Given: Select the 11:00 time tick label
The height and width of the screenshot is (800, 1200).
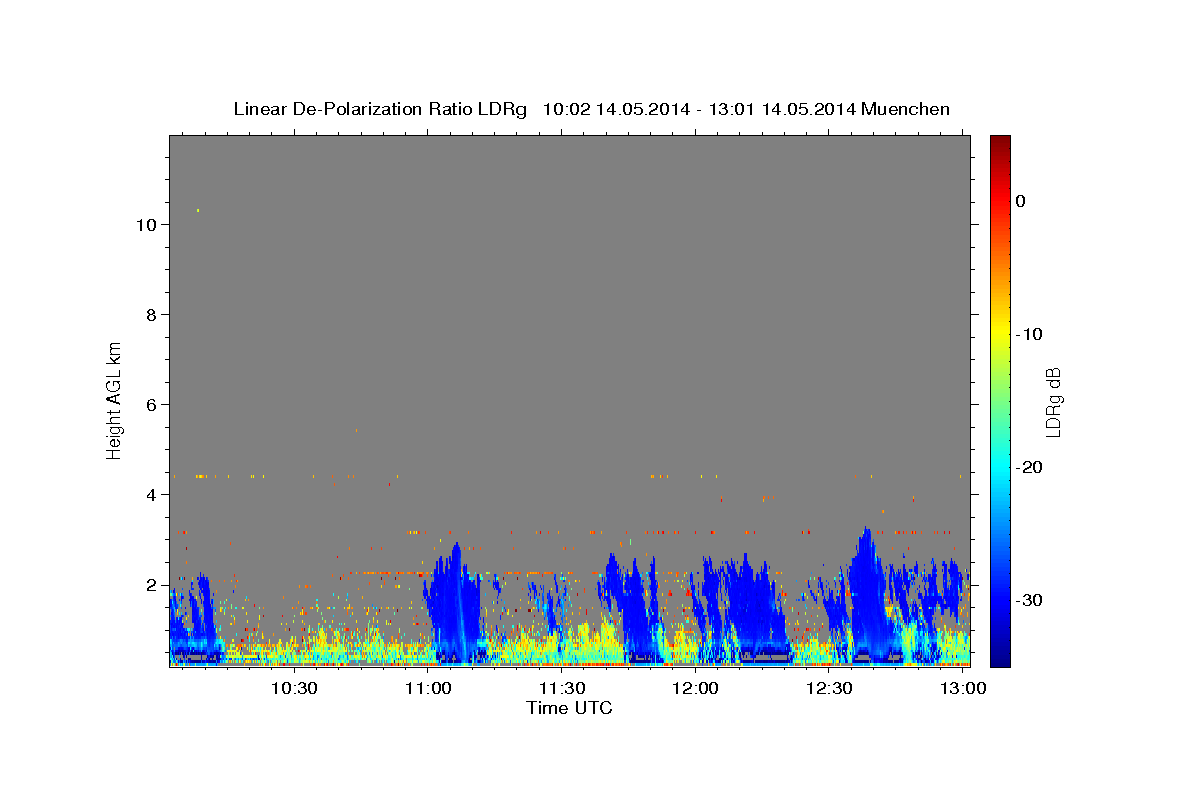Looking at the screenshot, I should pyautogui.click(x=428, y=688).
